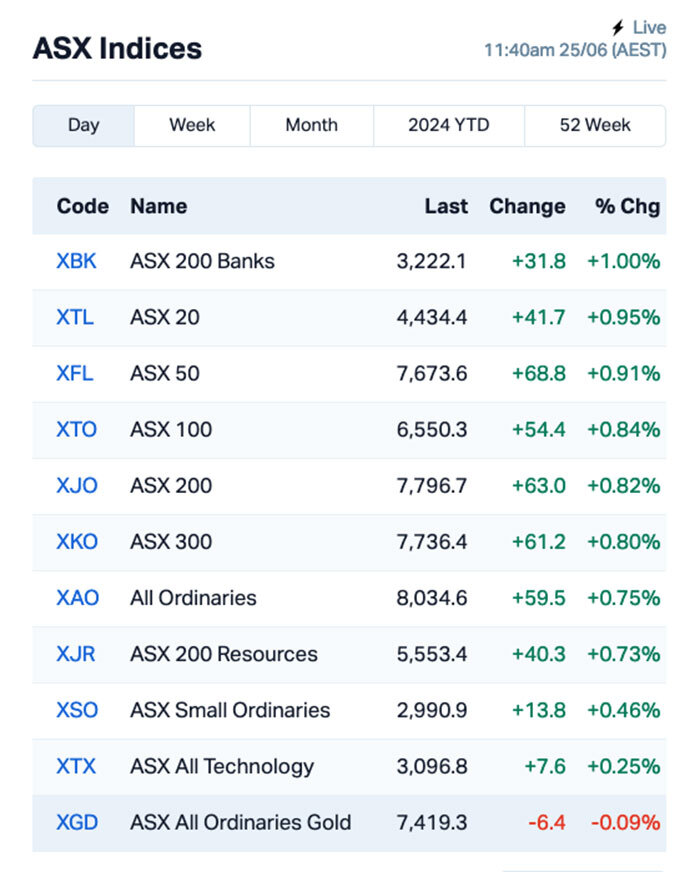Open the XJO index link
Screen dimensions: 700x872
77,486
